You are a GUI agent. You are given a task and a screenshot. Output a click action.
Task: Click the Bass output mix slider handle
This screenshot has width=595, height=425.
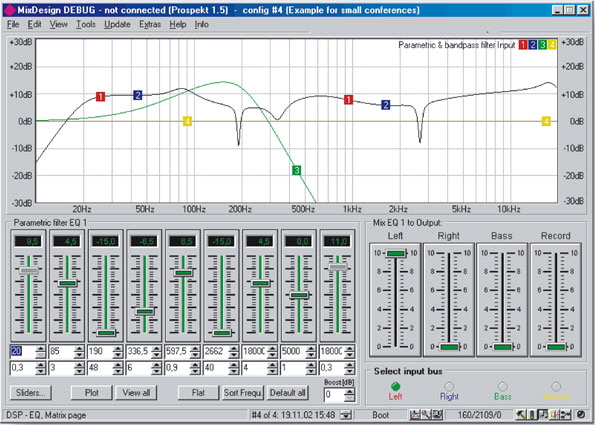click(x=502, y=346)
